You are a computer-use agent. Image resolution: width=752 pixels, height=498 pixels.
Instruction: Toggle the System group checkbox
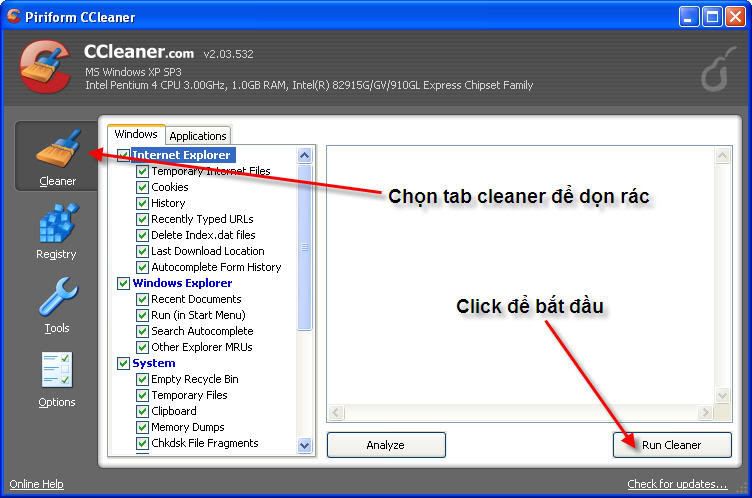click(123, 363)
